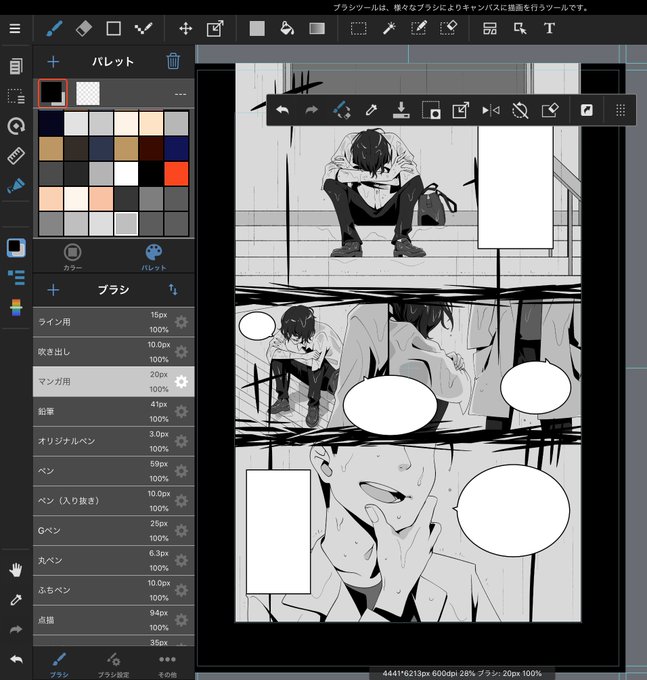Select the ふちペン brush
The image size is (647, 680).
pyautogui.click(x=114, y=590)
